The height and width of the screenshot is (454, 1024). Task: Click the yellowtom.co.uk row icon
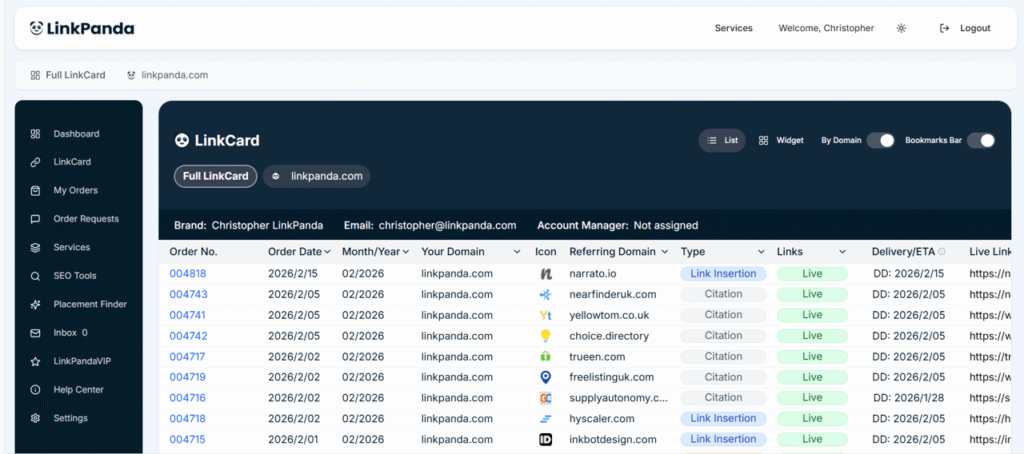point(545,315)
